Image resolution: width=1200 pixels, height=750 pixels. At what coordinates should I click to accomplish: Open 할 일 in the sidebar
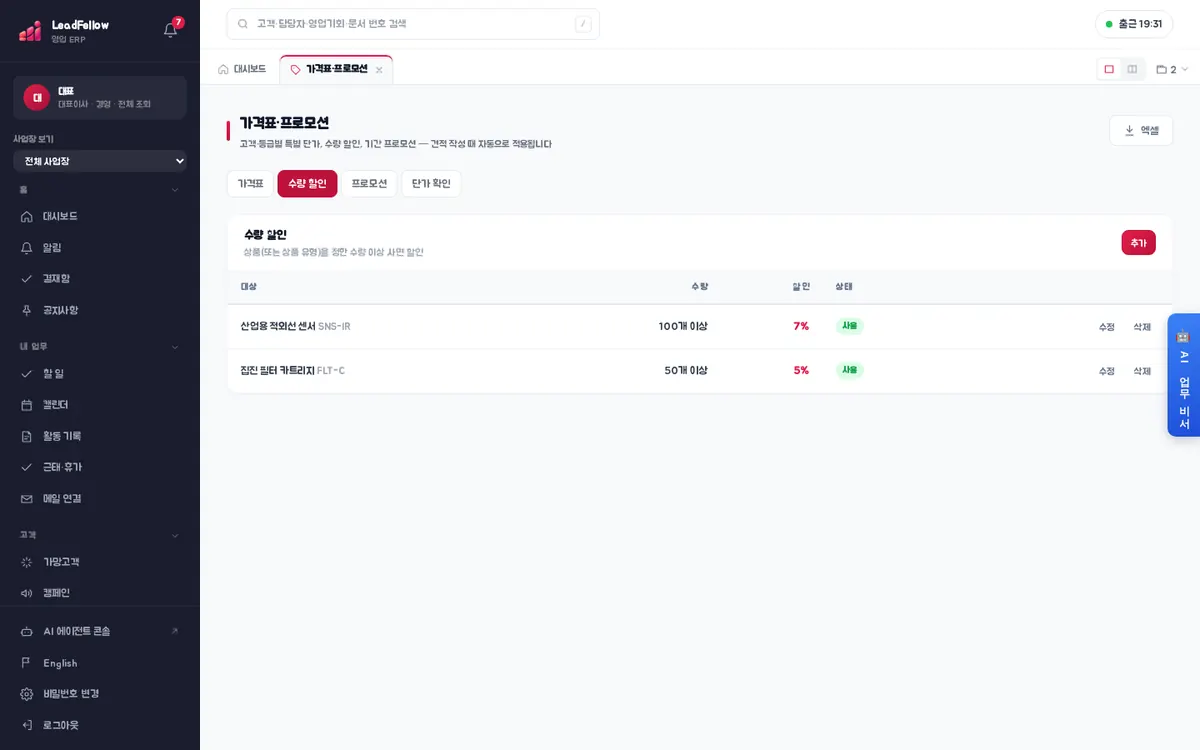tap(100, 373)
